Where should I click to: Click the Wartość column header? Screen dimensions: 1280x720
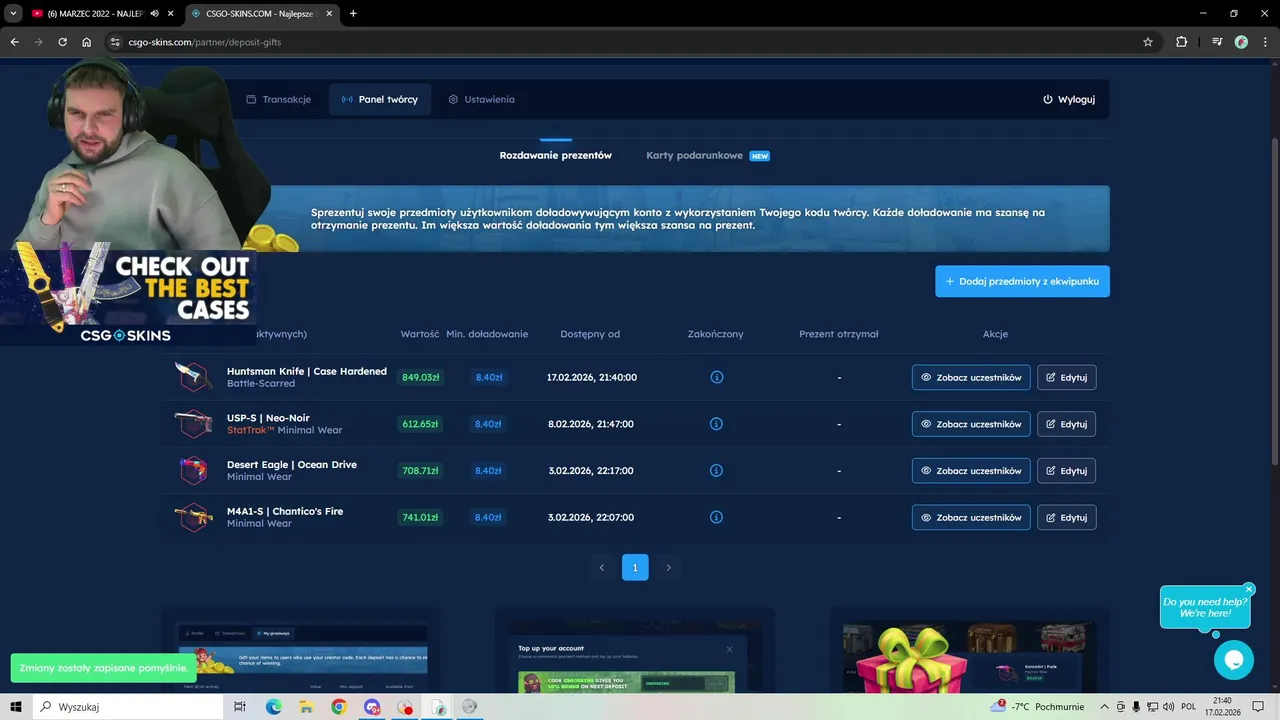(420, 334)
